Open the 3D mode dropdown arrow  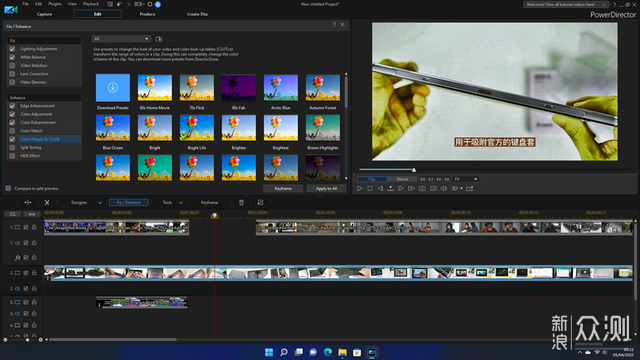(x=462, y=189)
